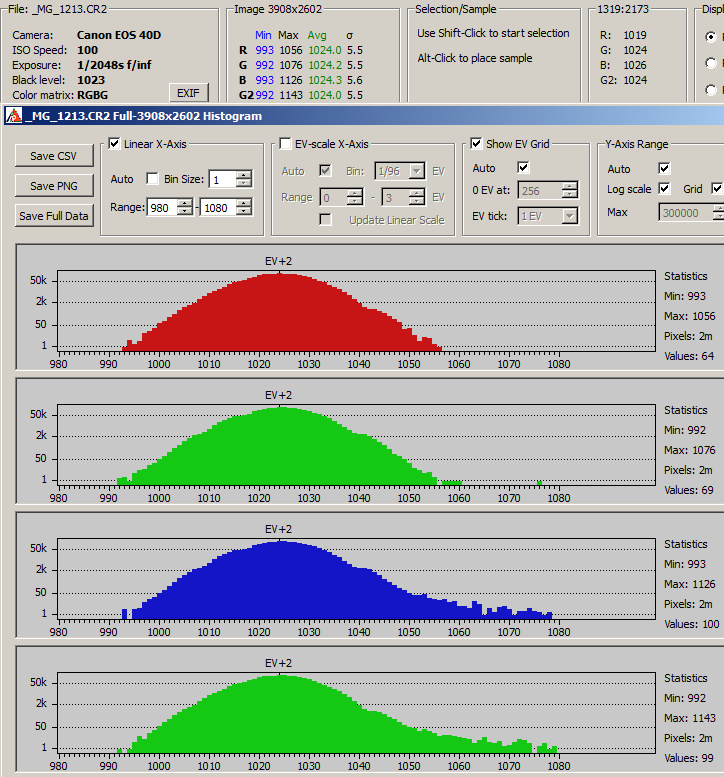Click the RawDigger icon in histogram title bar

click(x=13, y=116)
